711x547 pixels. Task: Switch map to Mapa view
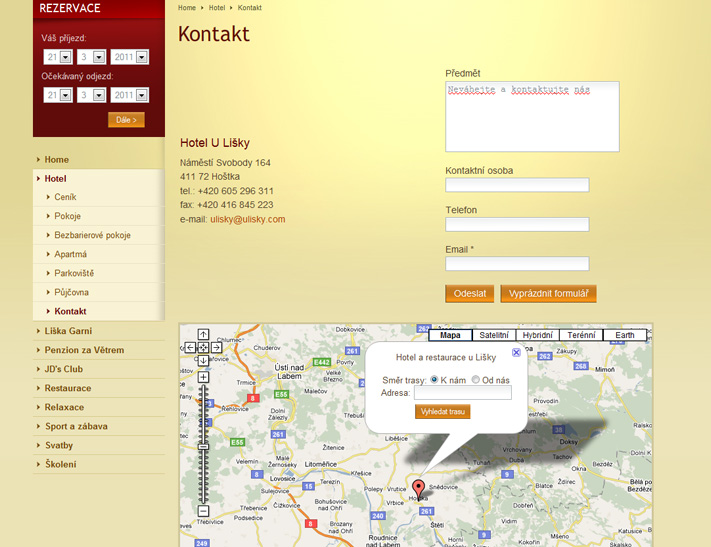[450, 335]
